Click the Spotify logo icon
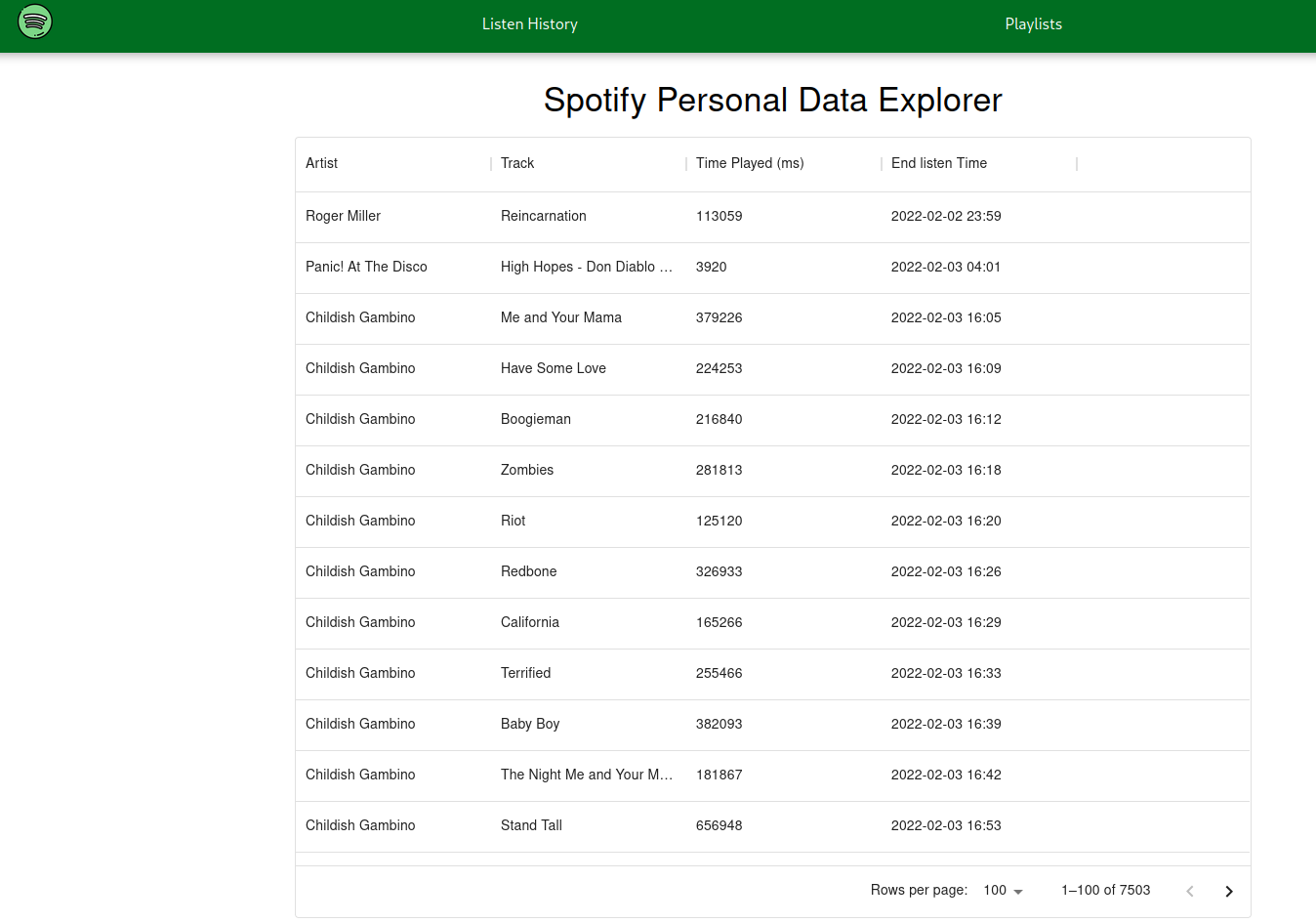 [x=35, y=21]
